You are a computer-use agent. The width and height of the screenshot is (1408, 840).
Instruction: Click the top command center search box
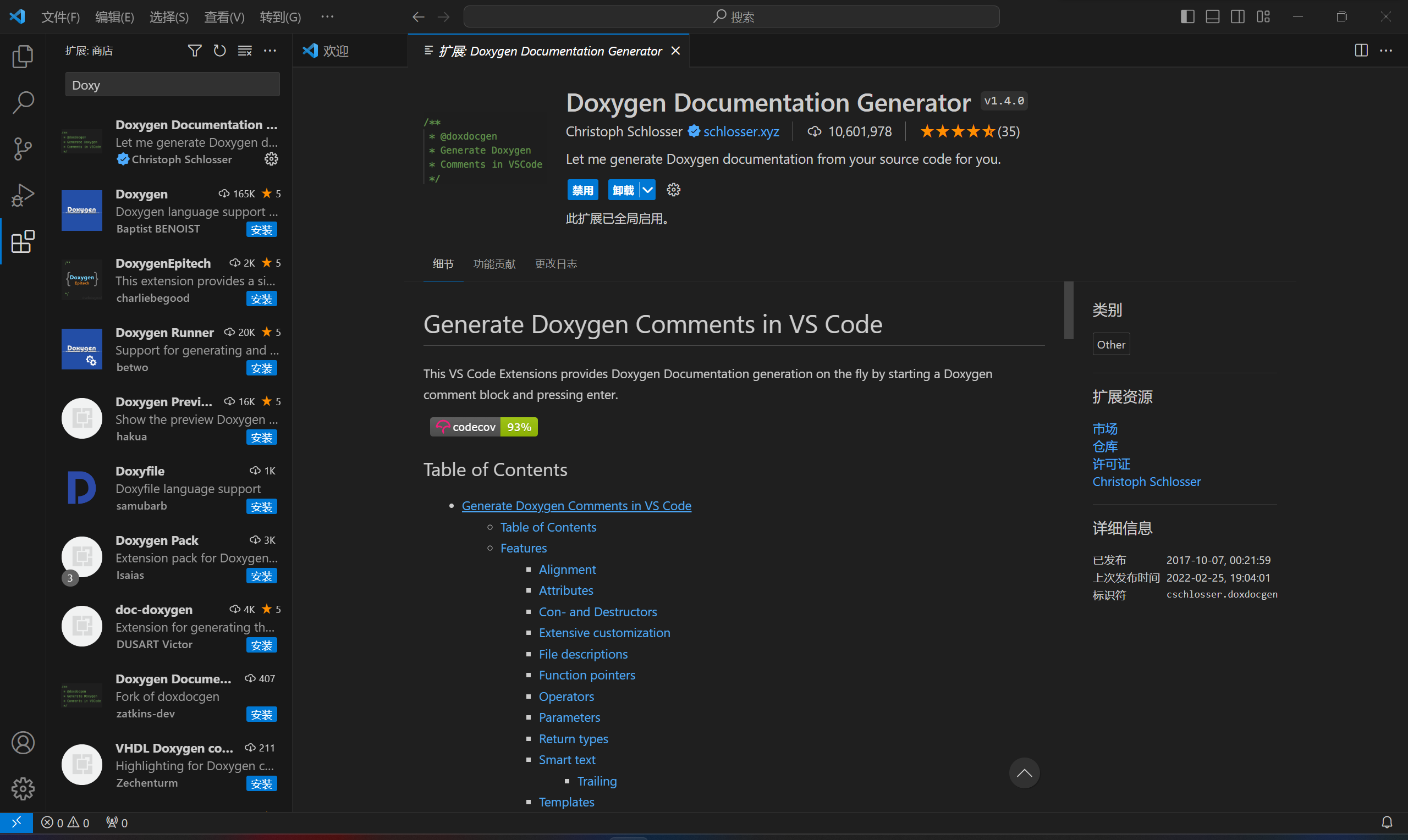coord(731,17)
